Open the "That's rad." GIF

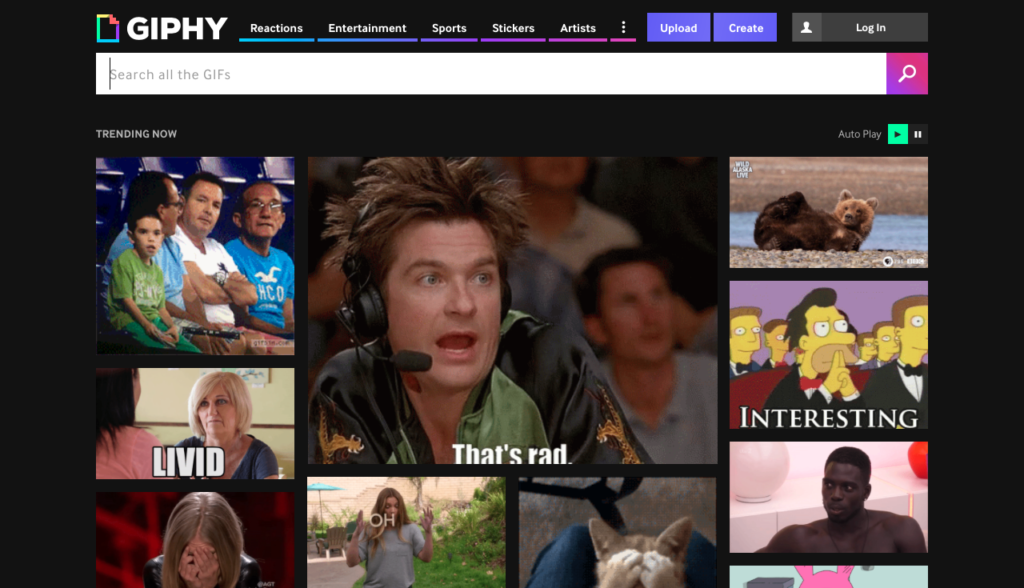513,310
